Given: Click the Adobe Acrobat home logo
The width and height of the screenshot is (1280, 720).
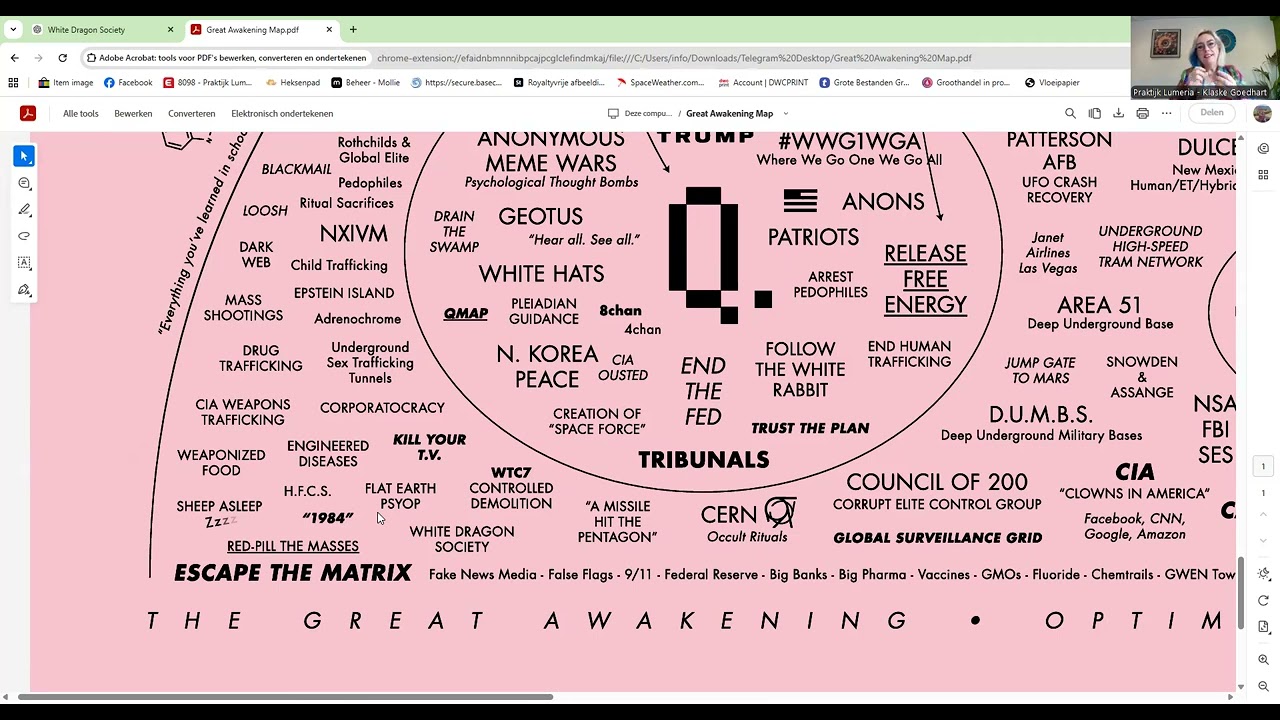Looking at the screenshot, I should click(x=28, y=113).
